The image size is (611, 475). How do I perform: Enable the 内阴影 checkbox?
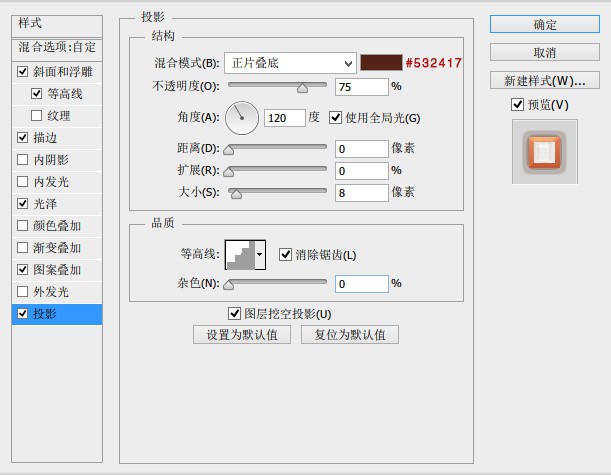pyautogui.click(x=23, y=159)
